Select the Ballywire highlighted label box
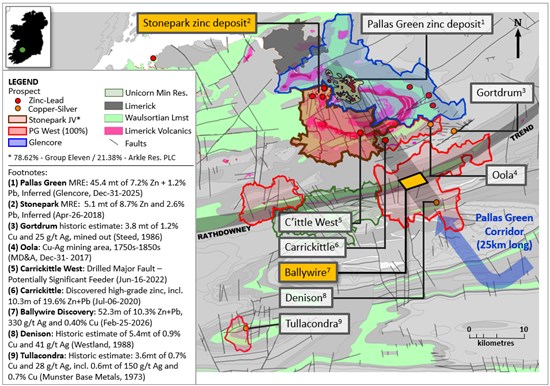Image resolution: width=550 pixels, height=386 pixels. point(308,272)
